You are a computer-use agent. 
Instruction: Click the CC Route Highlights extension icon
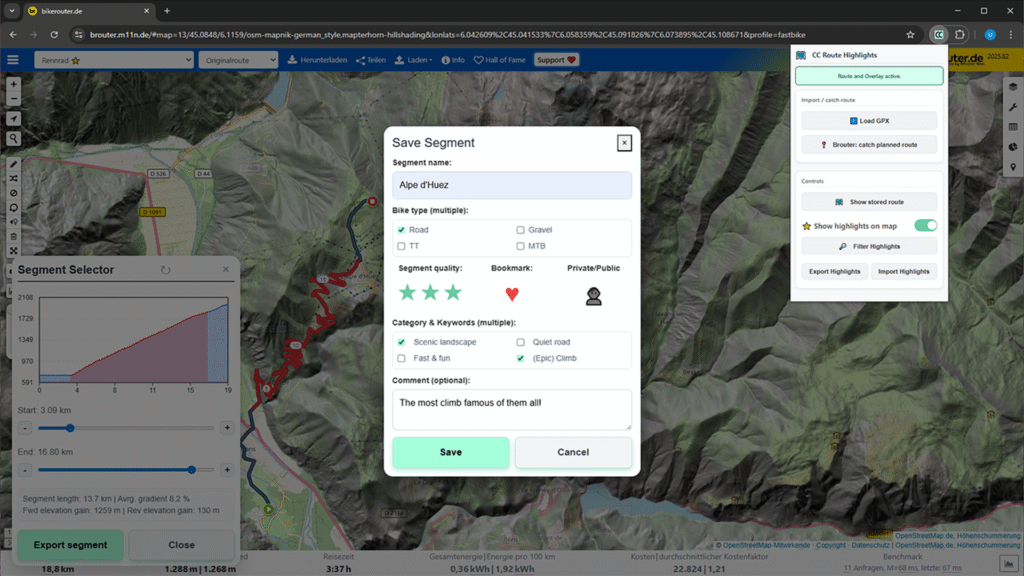pos(938,34)
